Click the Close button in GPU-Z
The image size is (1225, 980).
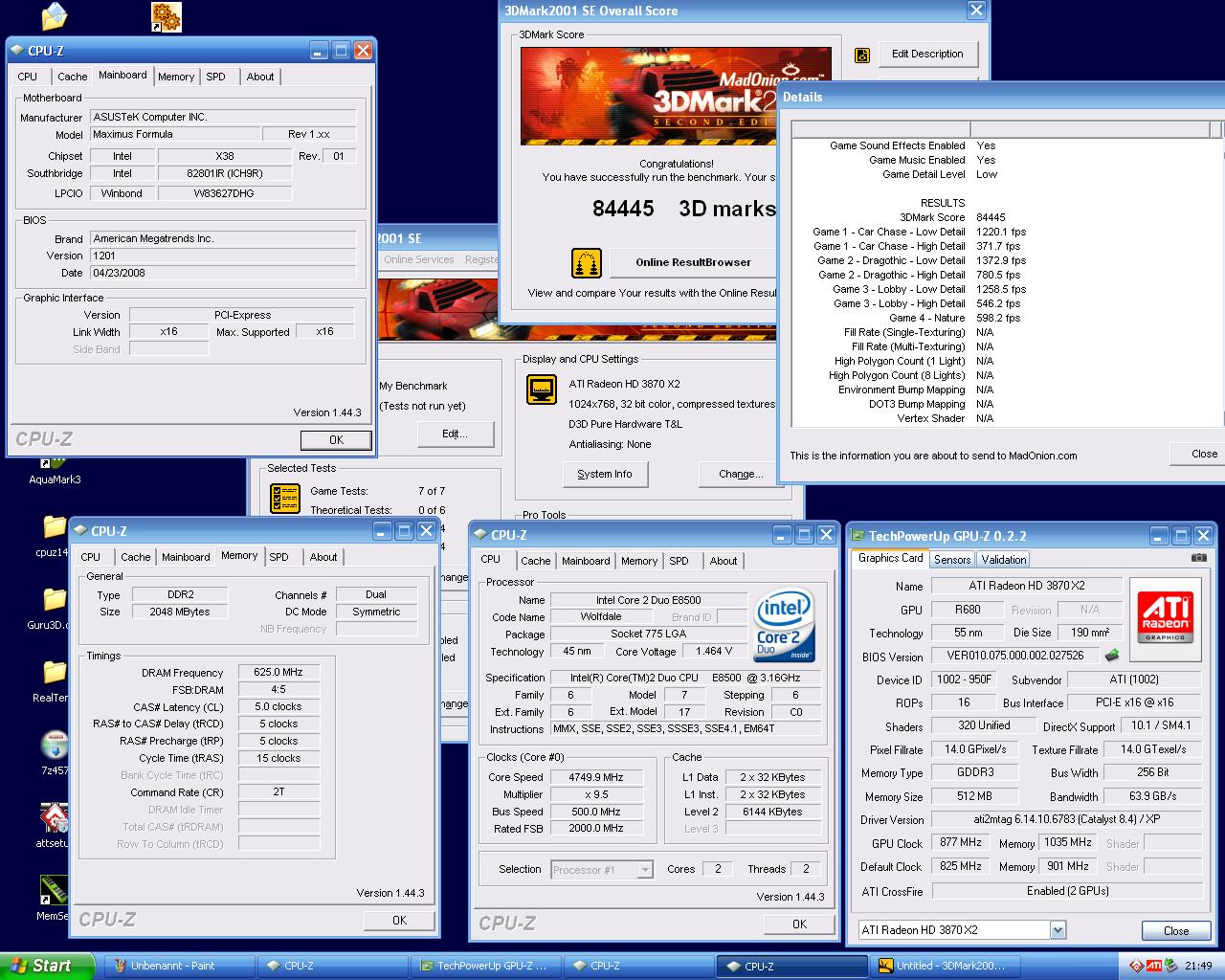[1176, 930]
